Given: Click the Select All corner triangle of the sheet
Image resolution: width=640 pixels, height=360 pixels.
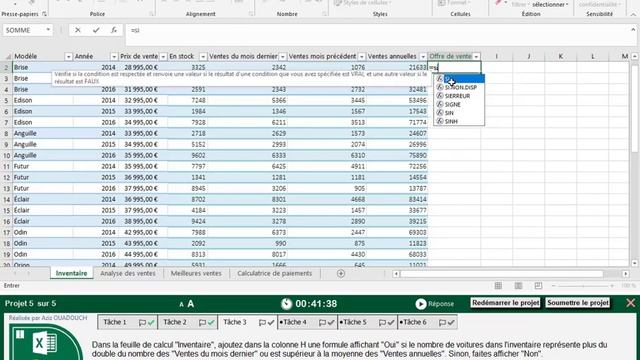Looking at the screenshot, I should click(8, 57).
